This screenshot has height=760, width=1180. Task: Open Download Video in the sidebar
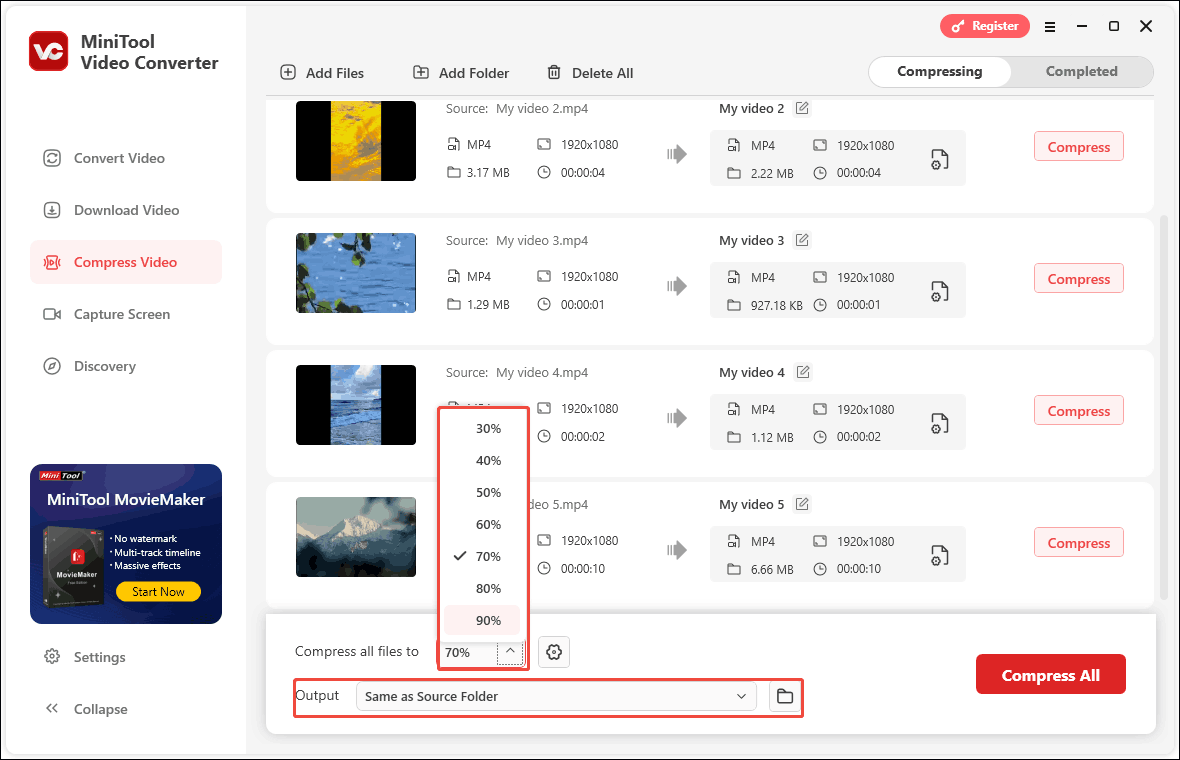(126, 210)
